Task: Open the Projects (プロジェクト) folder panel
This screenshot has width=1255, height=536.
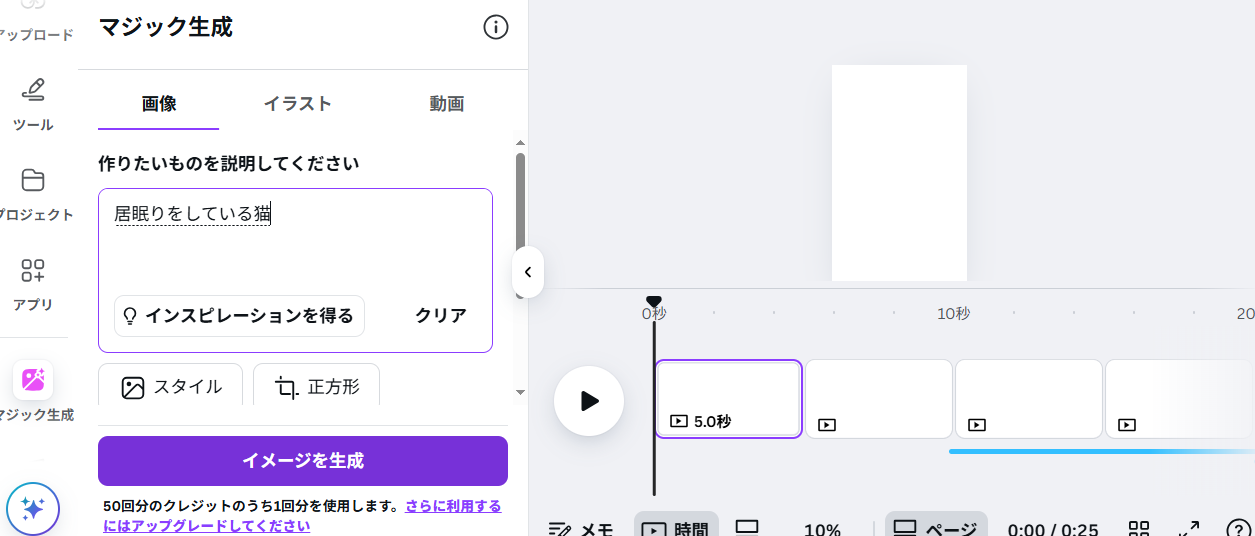Action: point(33,194)
